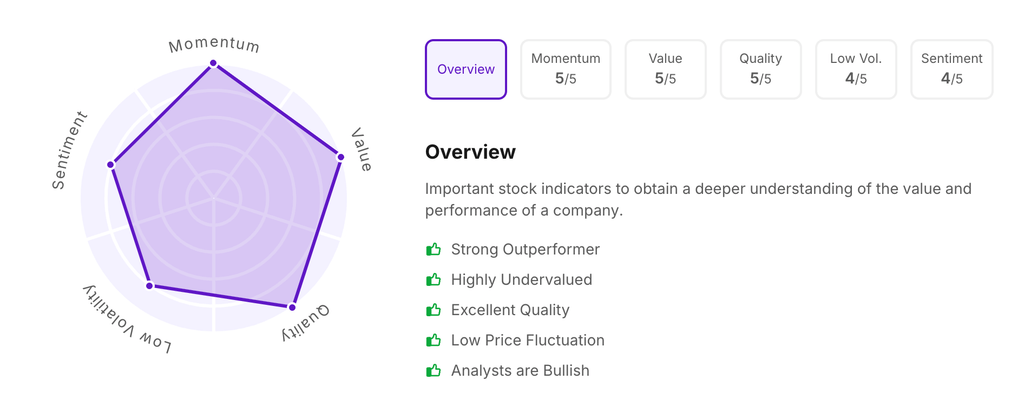Click thumbs-up icon beside Analysts are Bullish
The width and height of the screenshot is (1024, 404).
click(x=433, y=370)
